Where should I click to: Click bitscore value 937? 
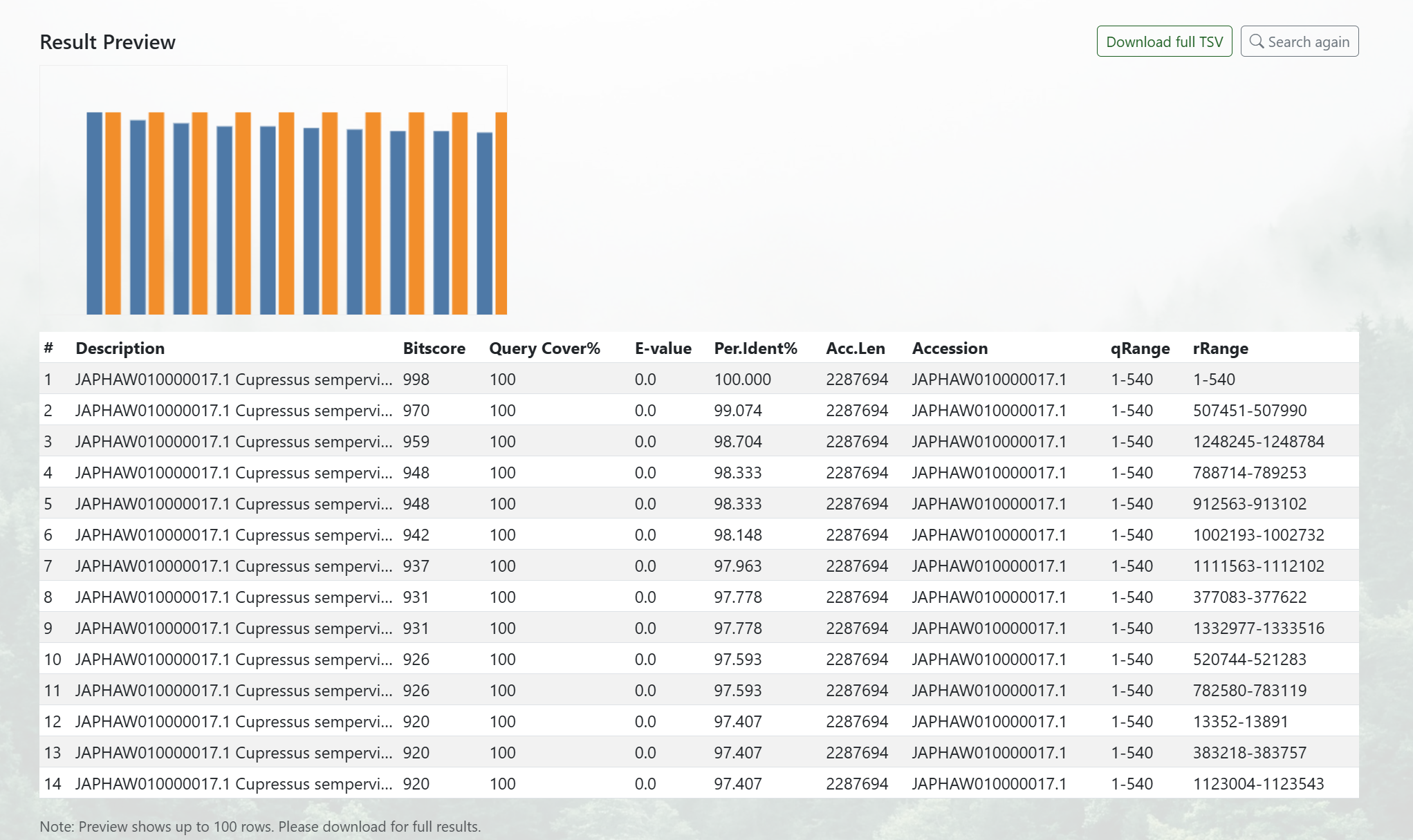[416, 566]
